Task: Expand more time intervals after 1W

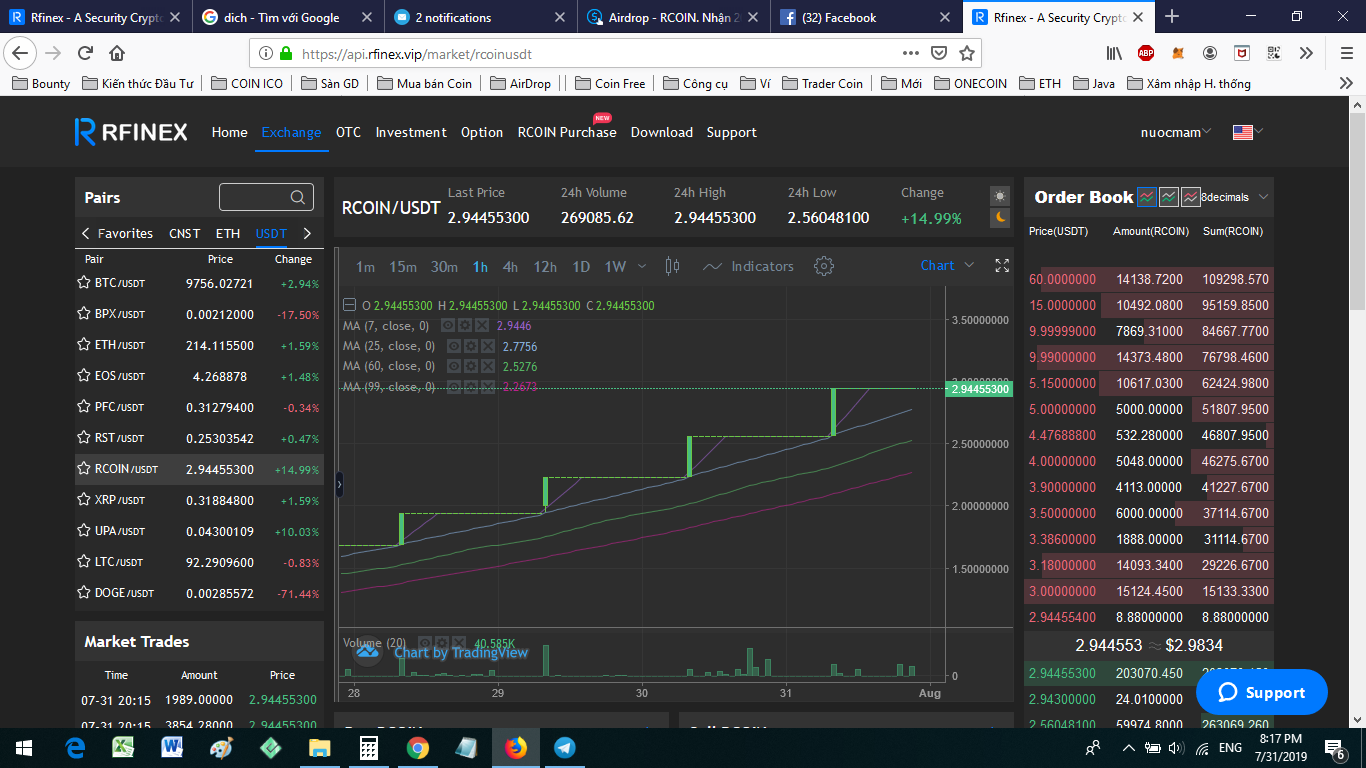Action: point(642,266)
